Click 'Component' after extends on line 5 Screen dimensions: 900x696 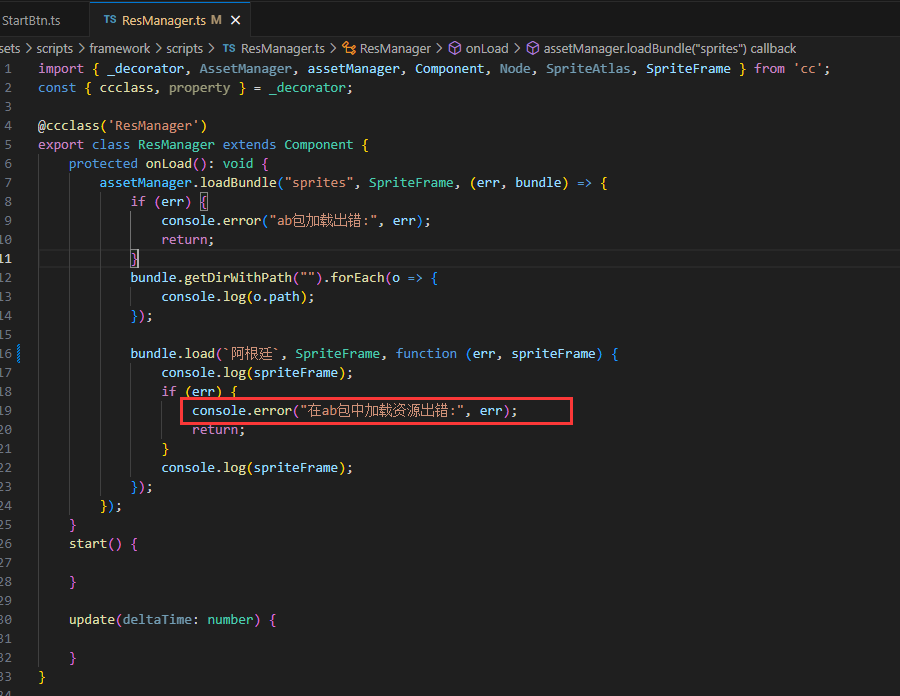(319, 145)
